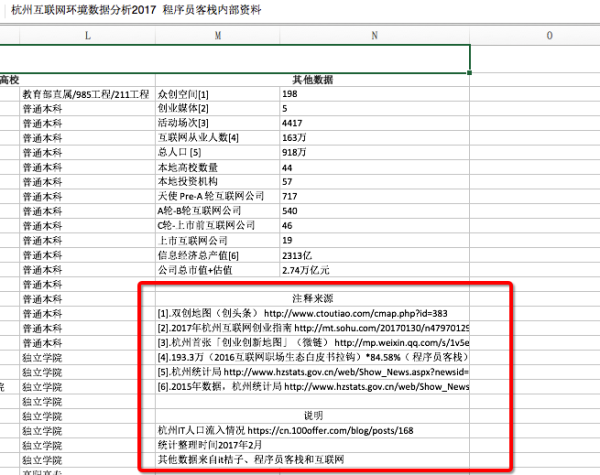
Task: Select the 互联网从业人数[4] cell
Action: pyautogui.click(x=218, y=138)
